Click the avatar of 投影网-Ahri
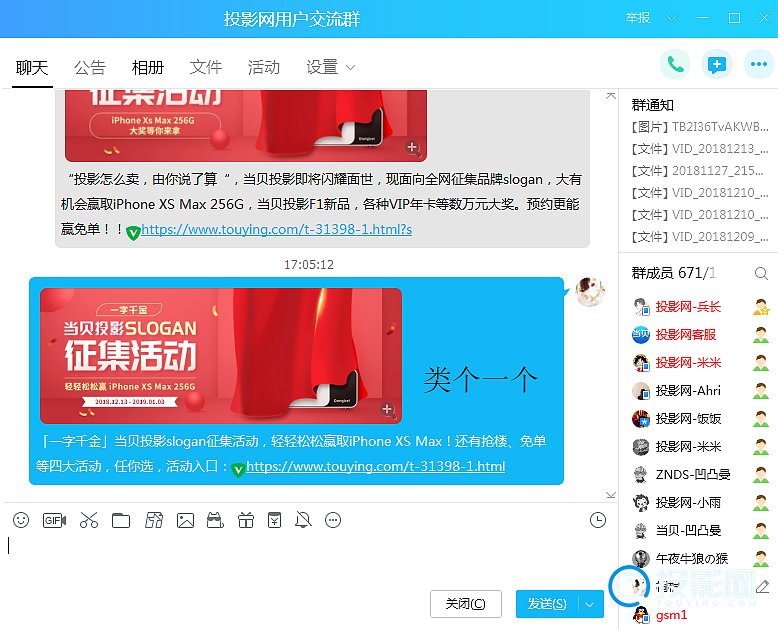 click(641, 391)
